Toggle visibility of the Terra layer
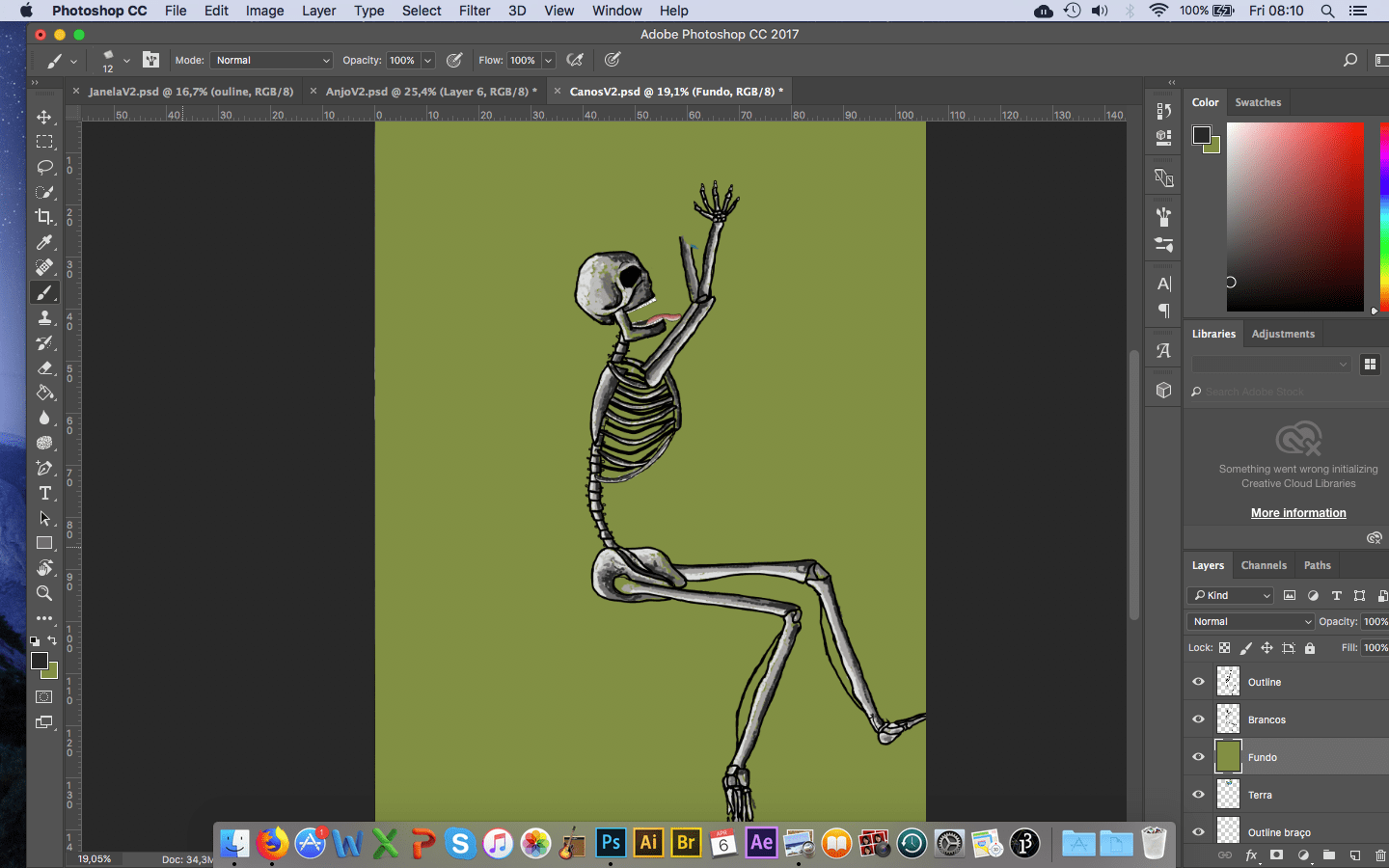Screen dimensions: 1389x868 coord(1198,795)
